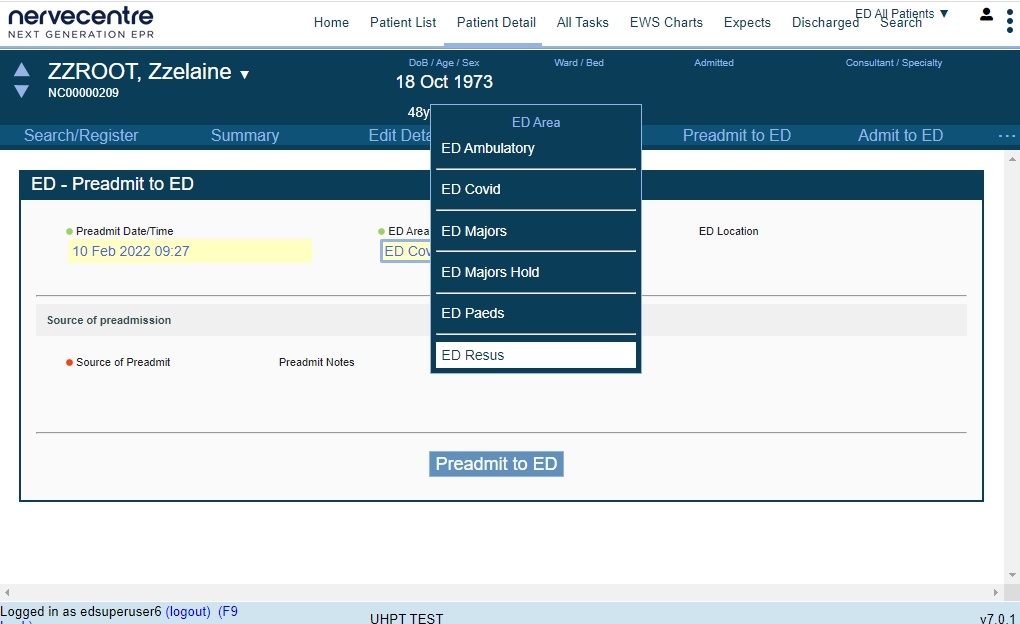Choose ED Majors Hold option
The image size is (1020, 624).
[535, 272]
